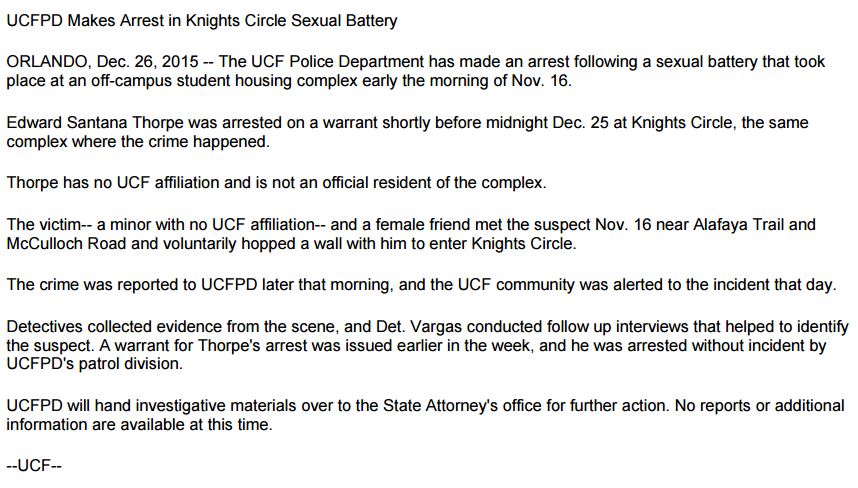
Task: Click the closing '--UCF--' marker
Action: pos(35,466)
